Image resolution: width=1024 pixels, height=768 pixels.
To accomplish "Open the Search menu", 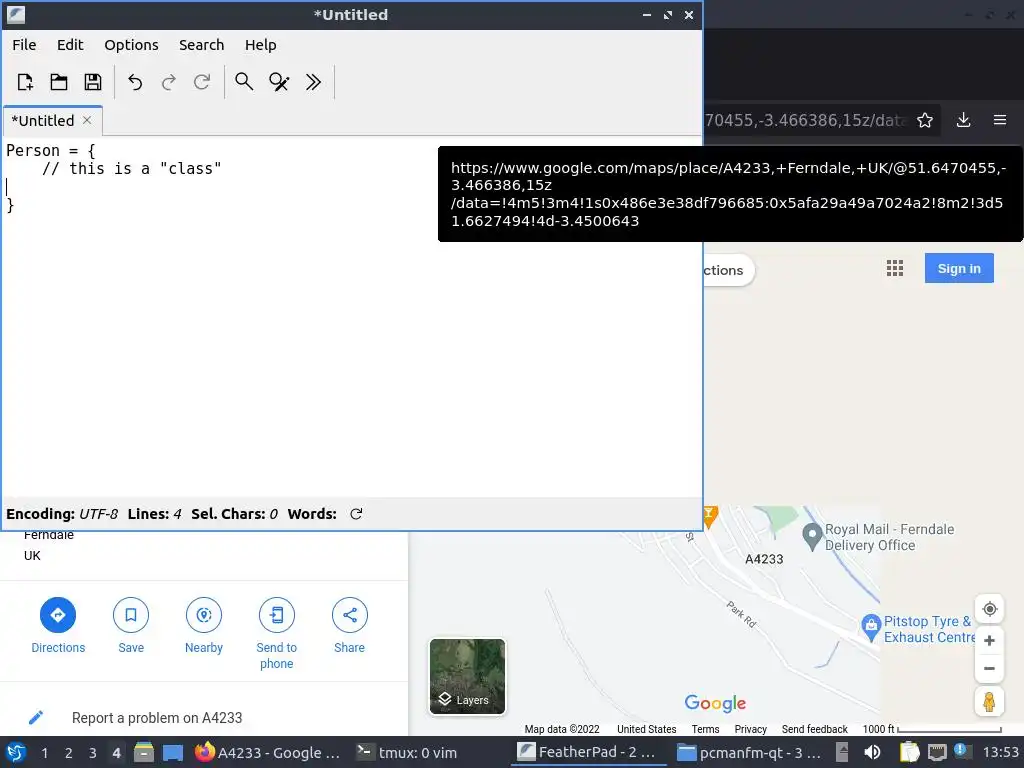I will point(201,45).
